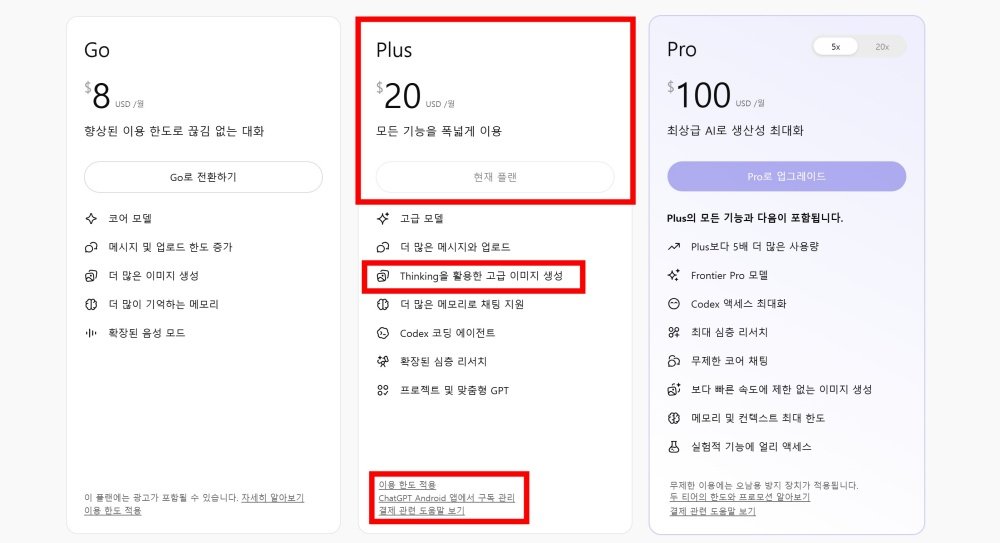The image size is (1000, 543).
Task: Click the tagline 모든 기능을 폭넓게 이용
Action: click(x=439, y=131)
